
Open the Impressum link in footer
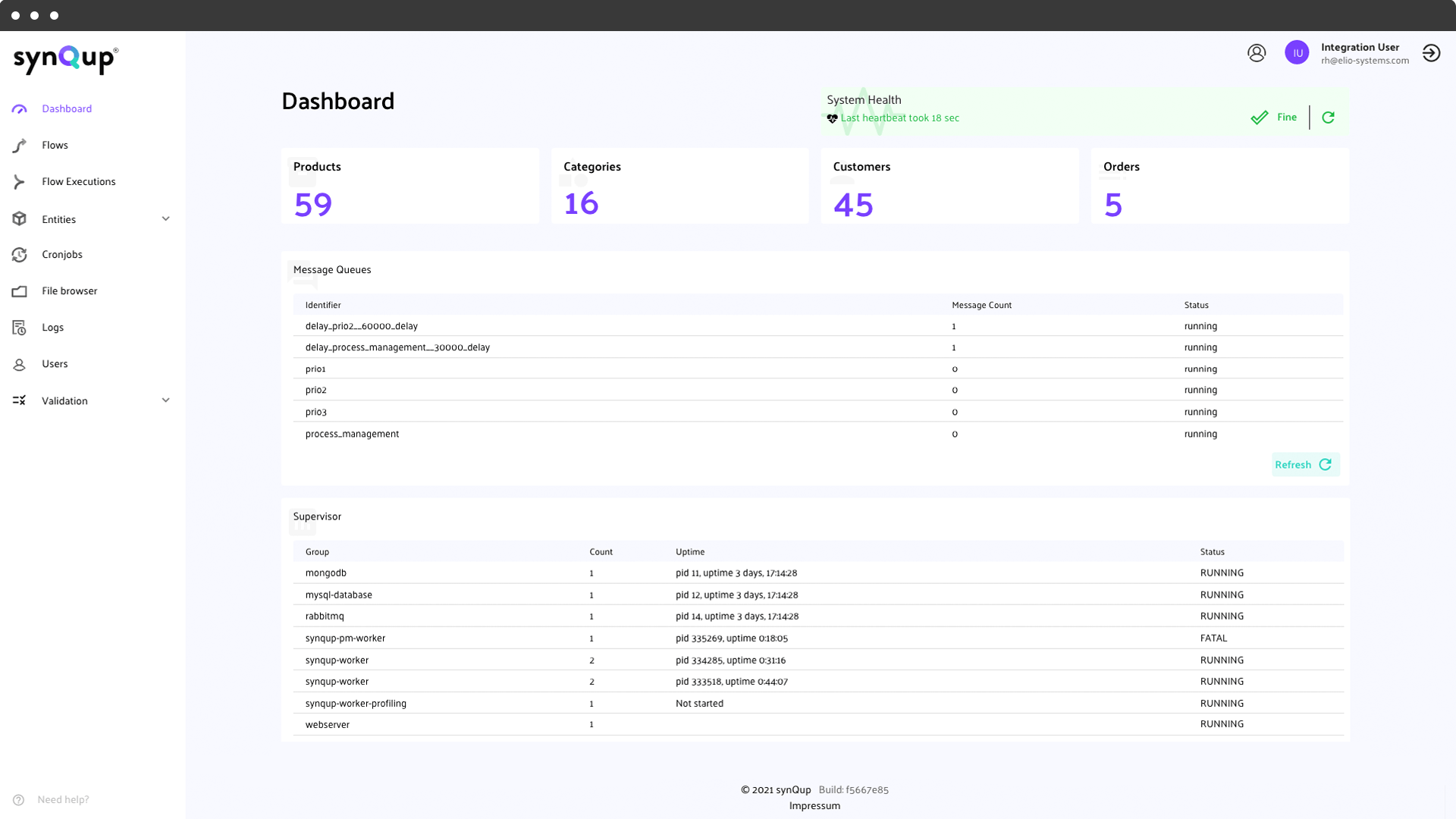click(x=814, y=806)
